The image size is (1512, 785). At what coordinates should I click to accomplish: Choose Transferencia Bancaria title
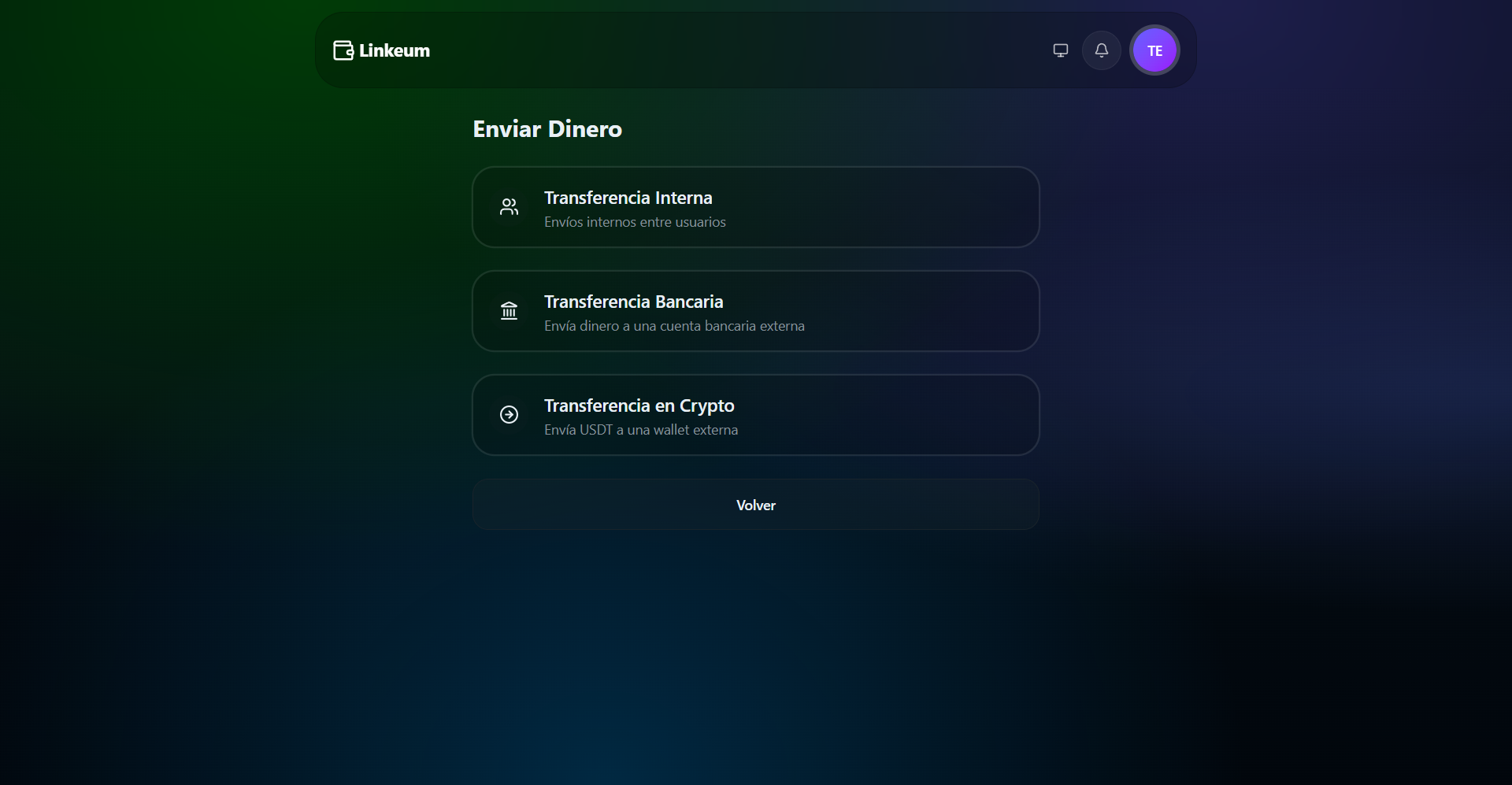634,302
